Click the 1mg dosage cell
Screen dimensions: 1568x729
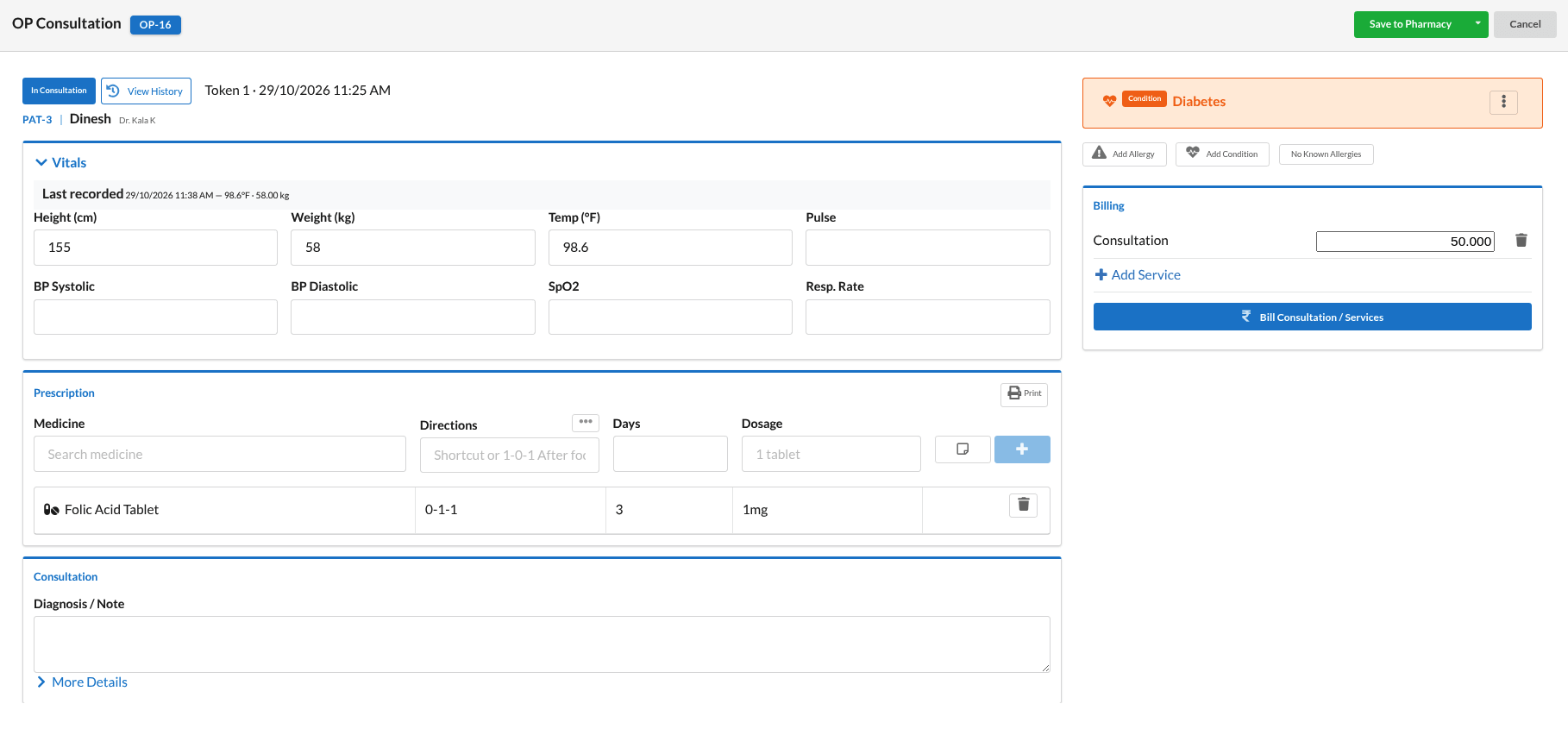click(827, 510)
